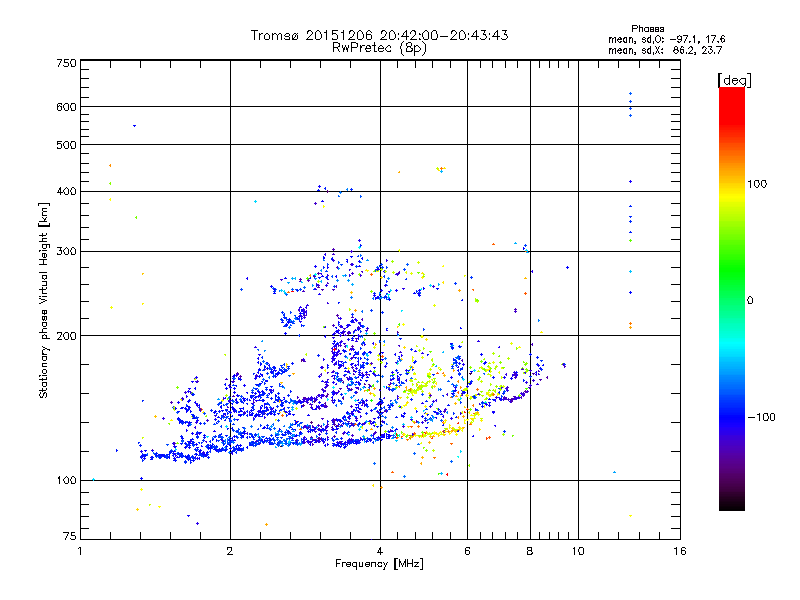Screen dimensions: 800x600
Task: Click the y-axis tick label '200'
Action: click(66, 336)
